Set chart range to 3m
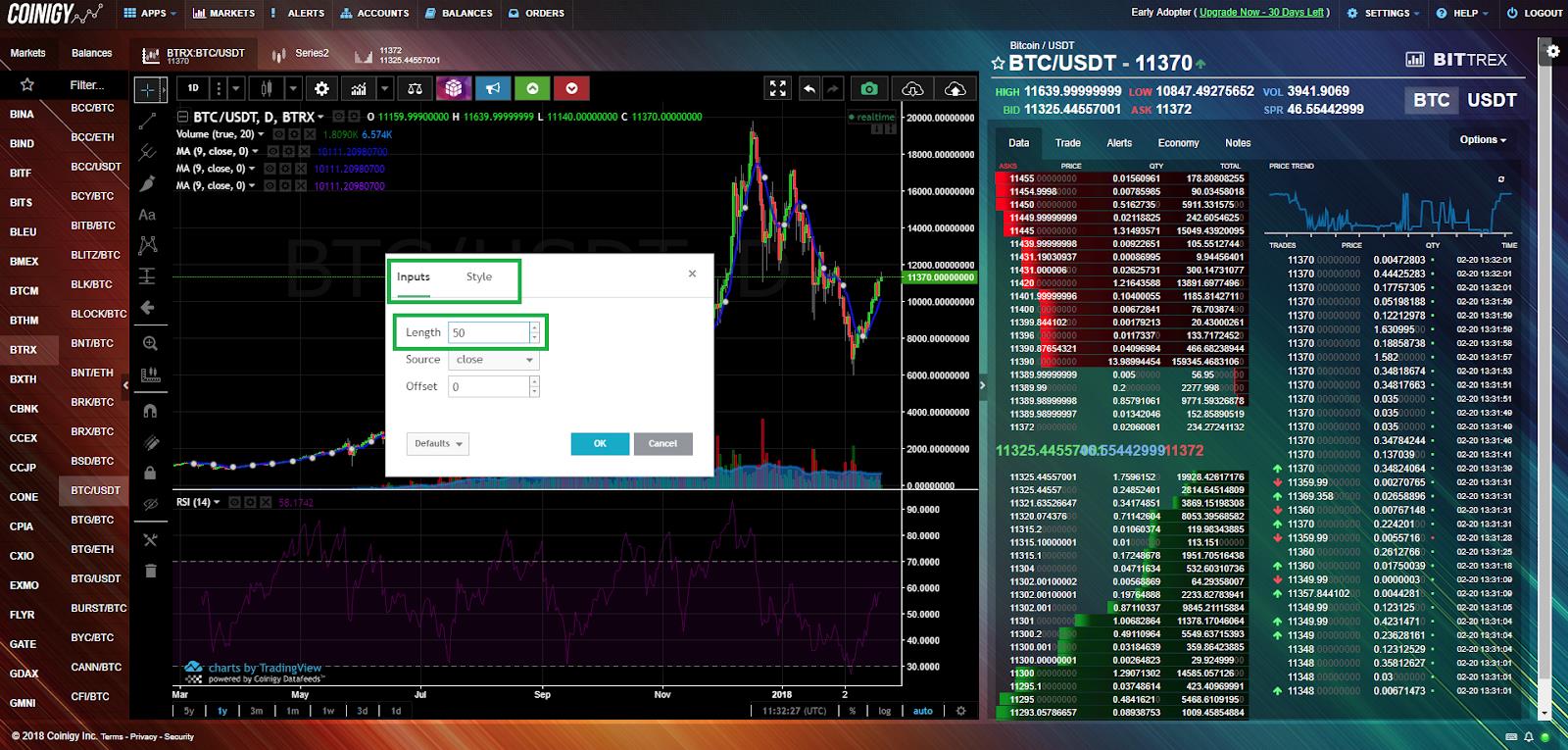 [x=256, y=711]
